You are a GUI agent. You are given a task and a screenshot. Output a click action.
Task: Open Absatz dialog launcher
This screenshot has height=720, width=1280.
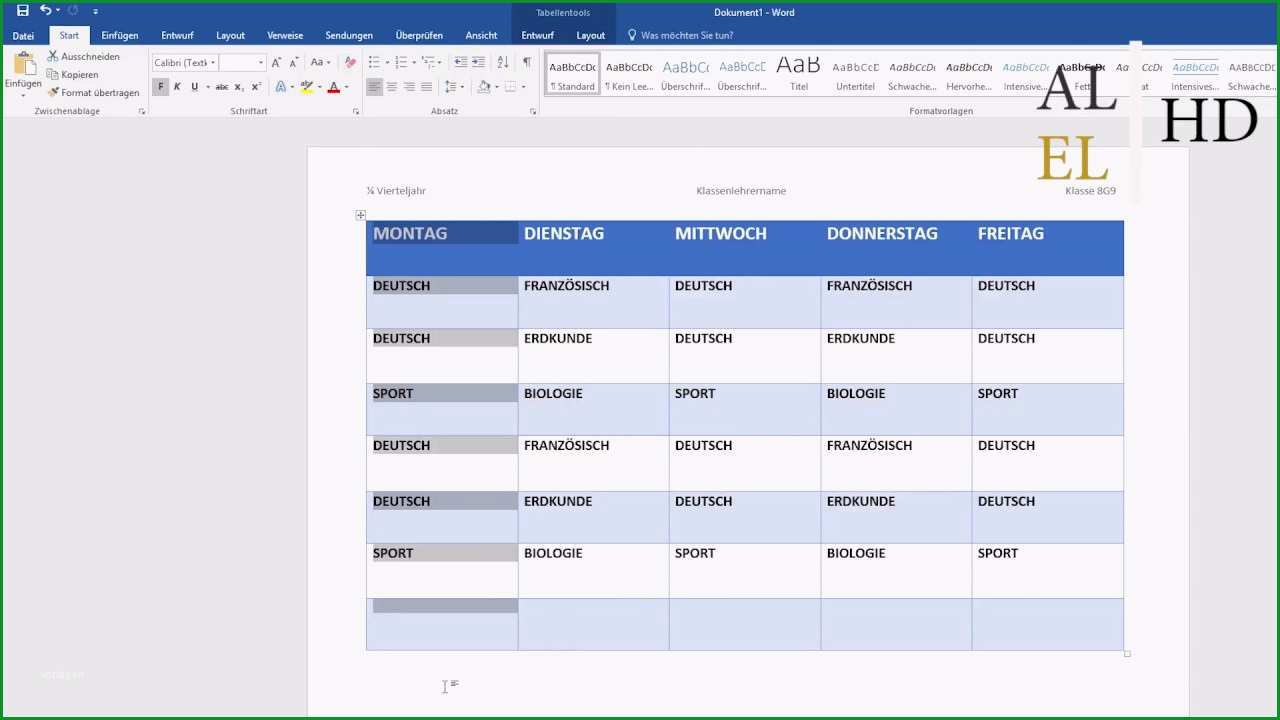coord(533,112)
